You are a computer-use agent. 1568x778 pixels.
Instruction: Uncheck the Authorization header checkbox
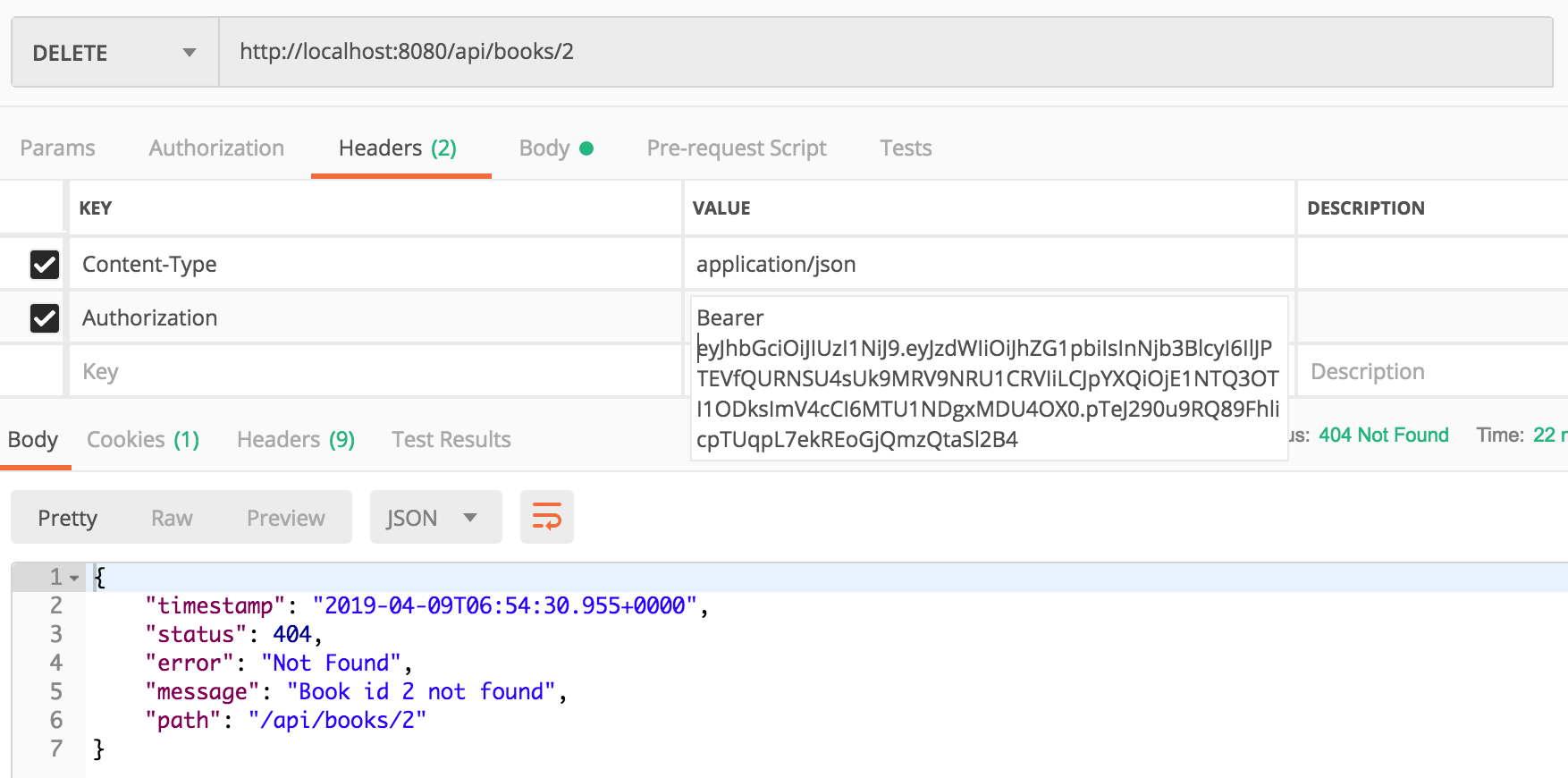(x=45, y=318)
